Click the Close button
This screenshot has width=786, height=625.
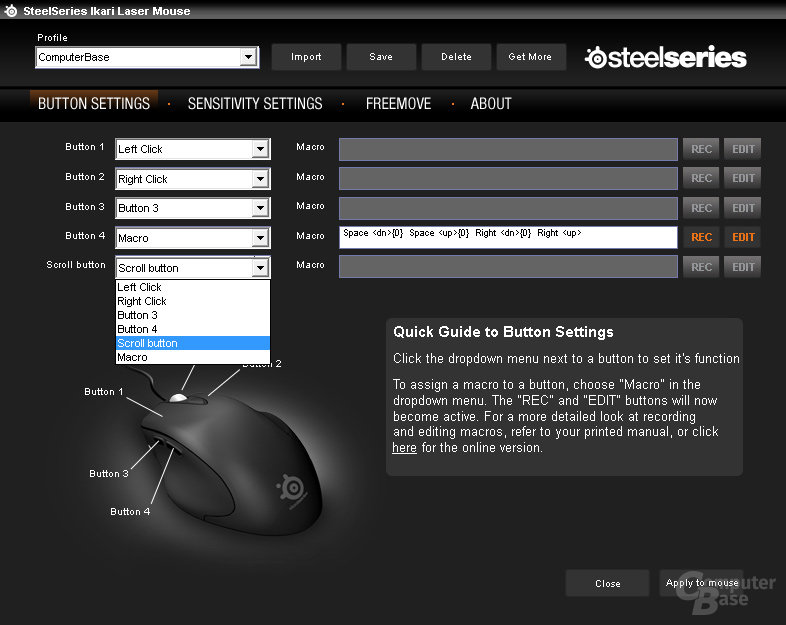pos(608,583)
